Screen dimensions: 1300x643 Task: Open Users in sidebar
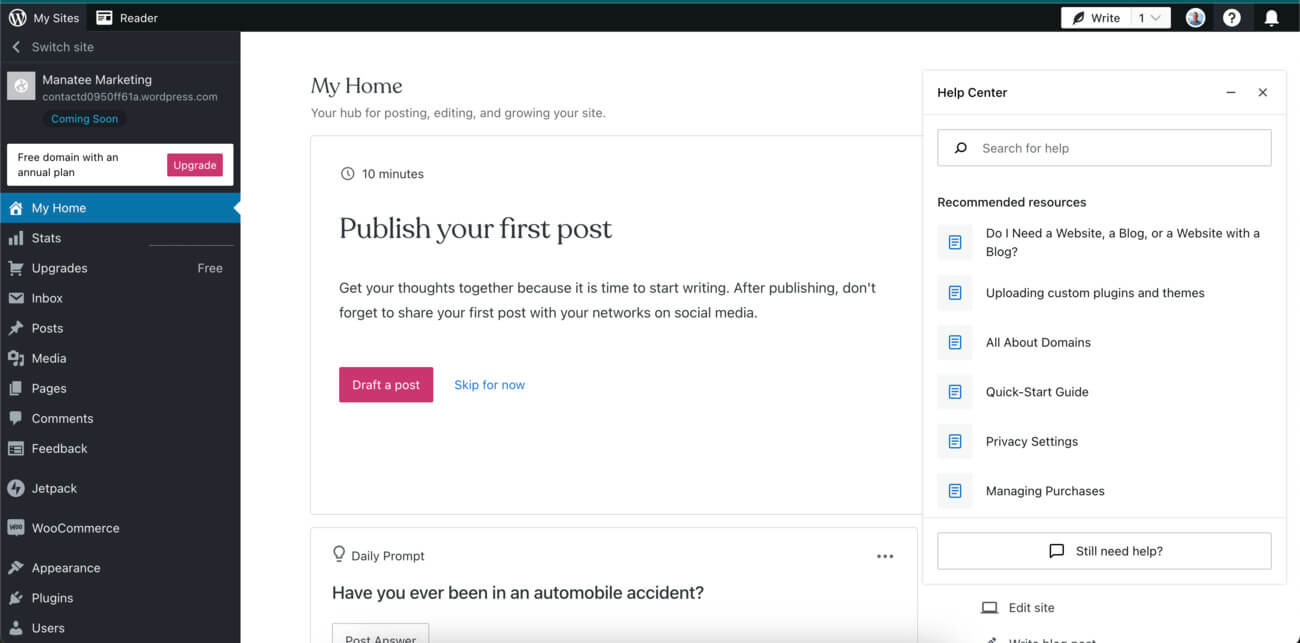tap(120, 628)
